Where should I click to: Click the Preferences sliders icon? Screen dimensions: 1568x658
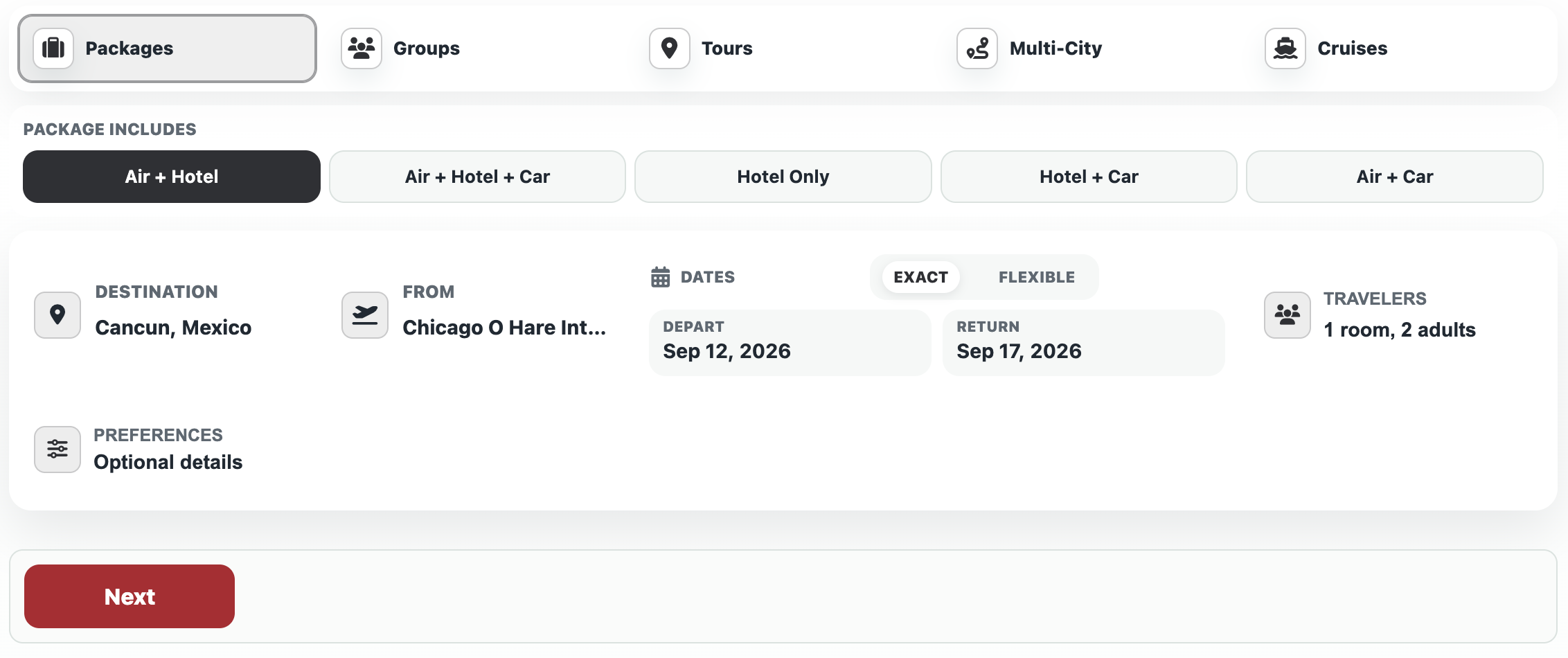57,450
